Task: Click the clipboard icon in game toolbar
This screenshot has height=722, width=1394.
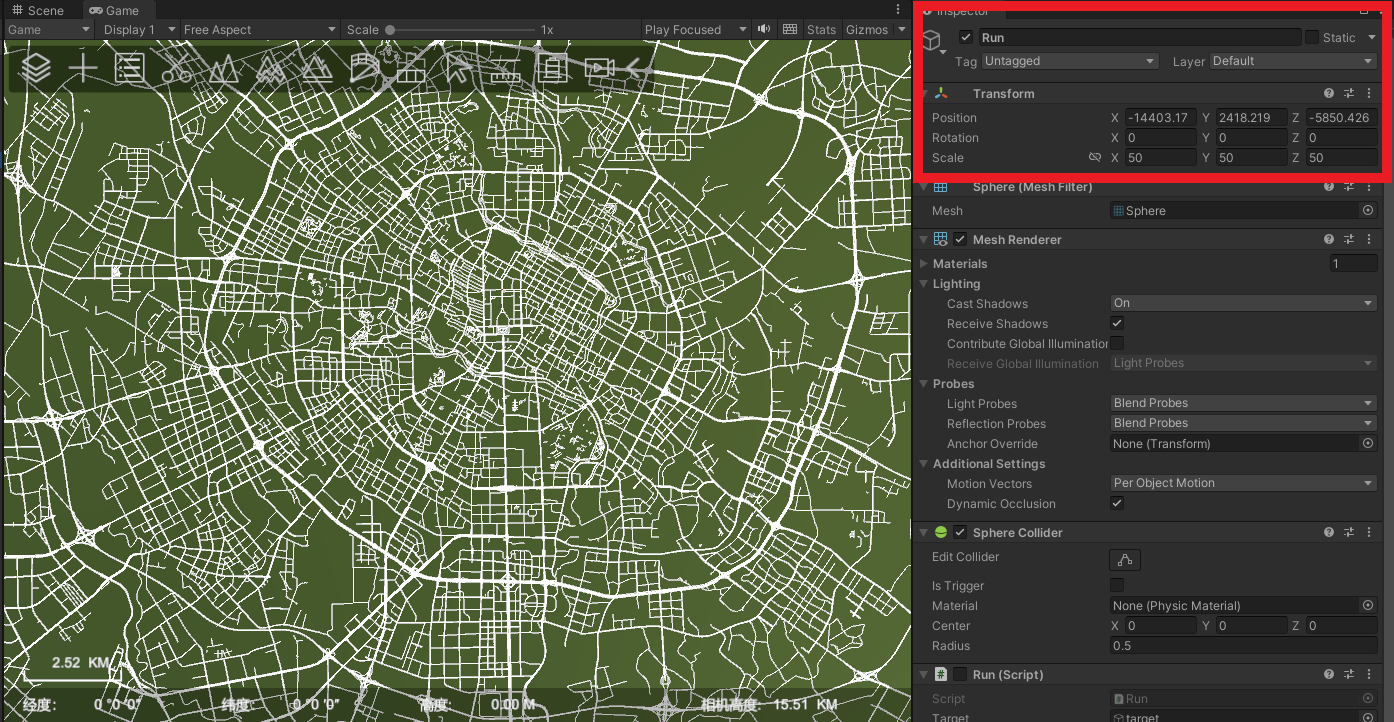Action: pos(552,68)
